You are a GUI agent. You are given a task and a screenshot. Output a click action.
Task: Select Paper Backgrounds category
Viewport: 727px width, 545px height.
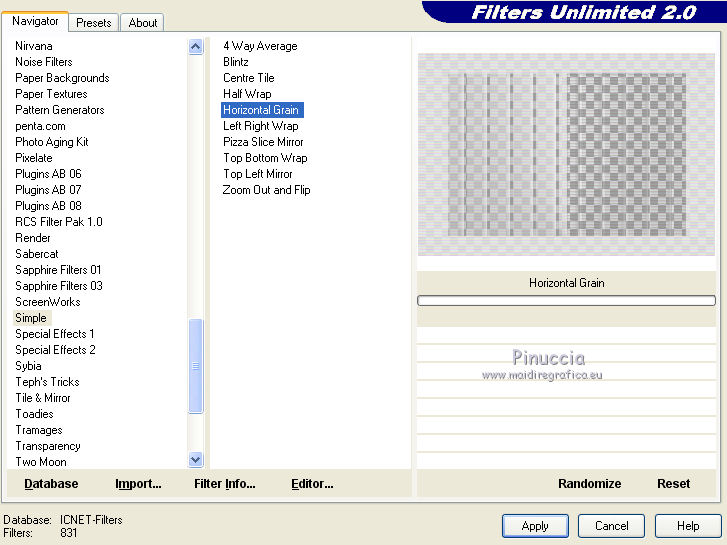62,78
